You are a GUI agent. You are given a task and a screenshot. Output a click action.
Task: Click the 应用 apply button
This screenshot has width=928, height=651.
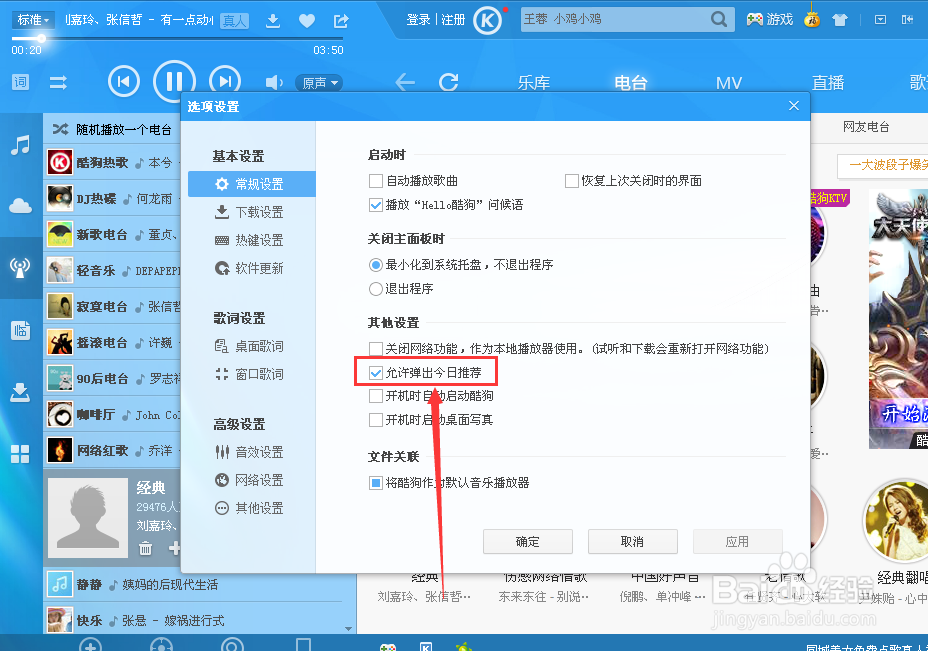click(737, 541)
